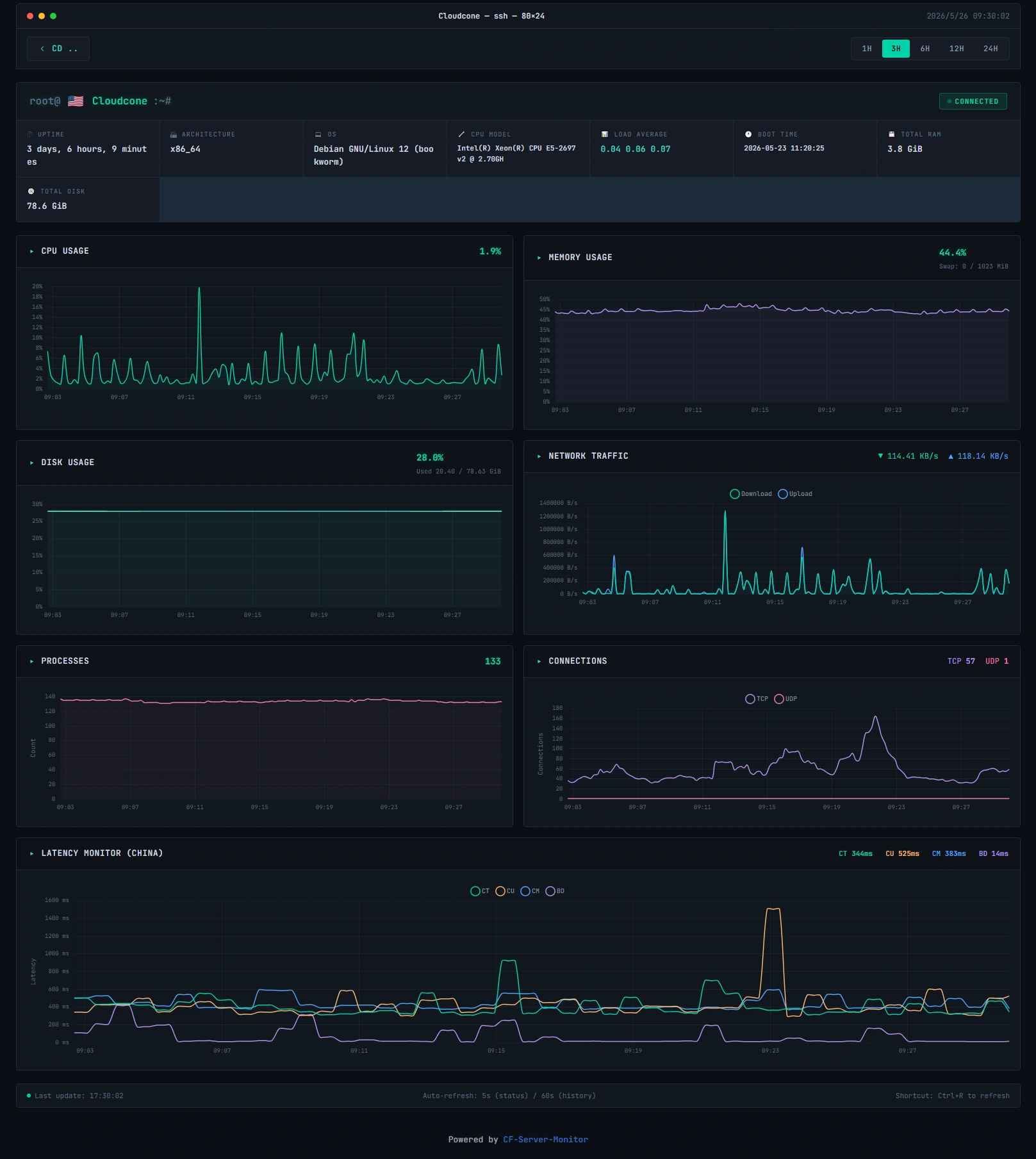Collapse the Network Traffic panel triangle

[539, 456]
